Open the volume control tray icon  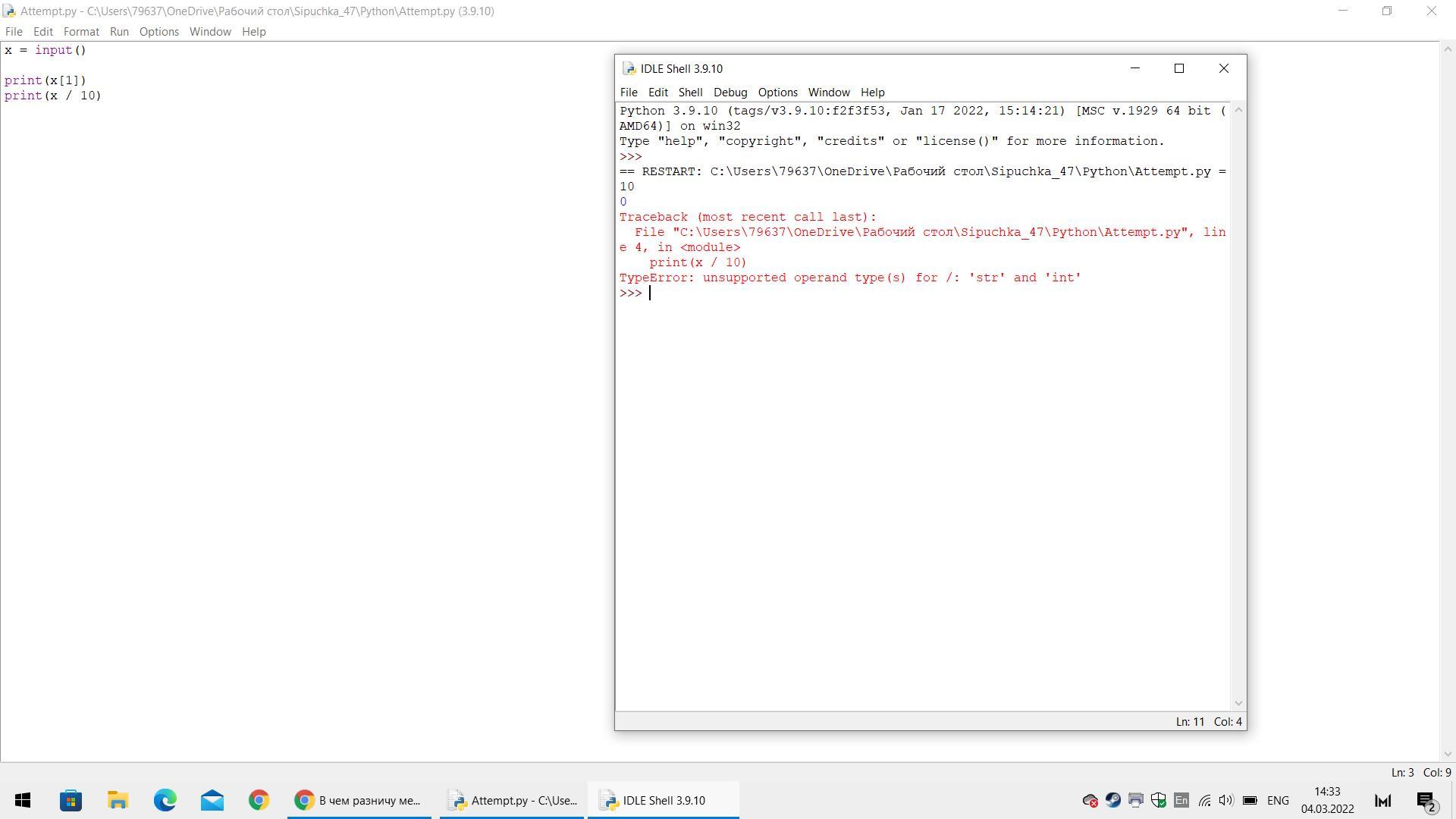[x=1225, y=800]
